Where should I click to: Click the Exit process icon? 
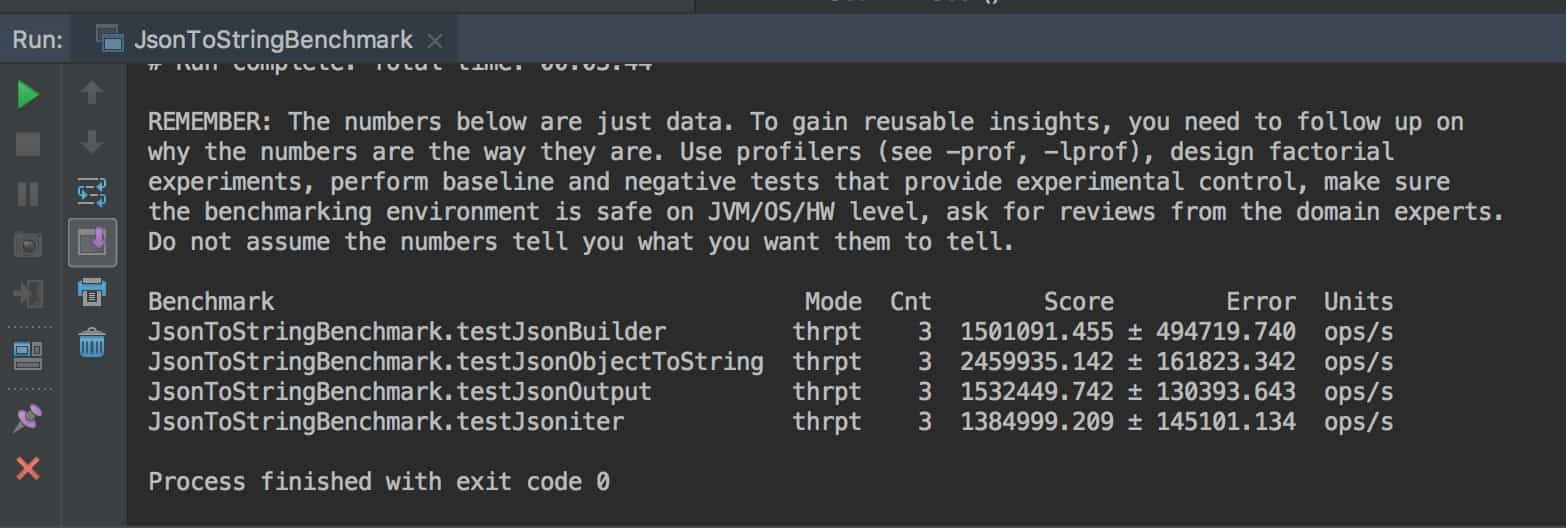[28, 293]
